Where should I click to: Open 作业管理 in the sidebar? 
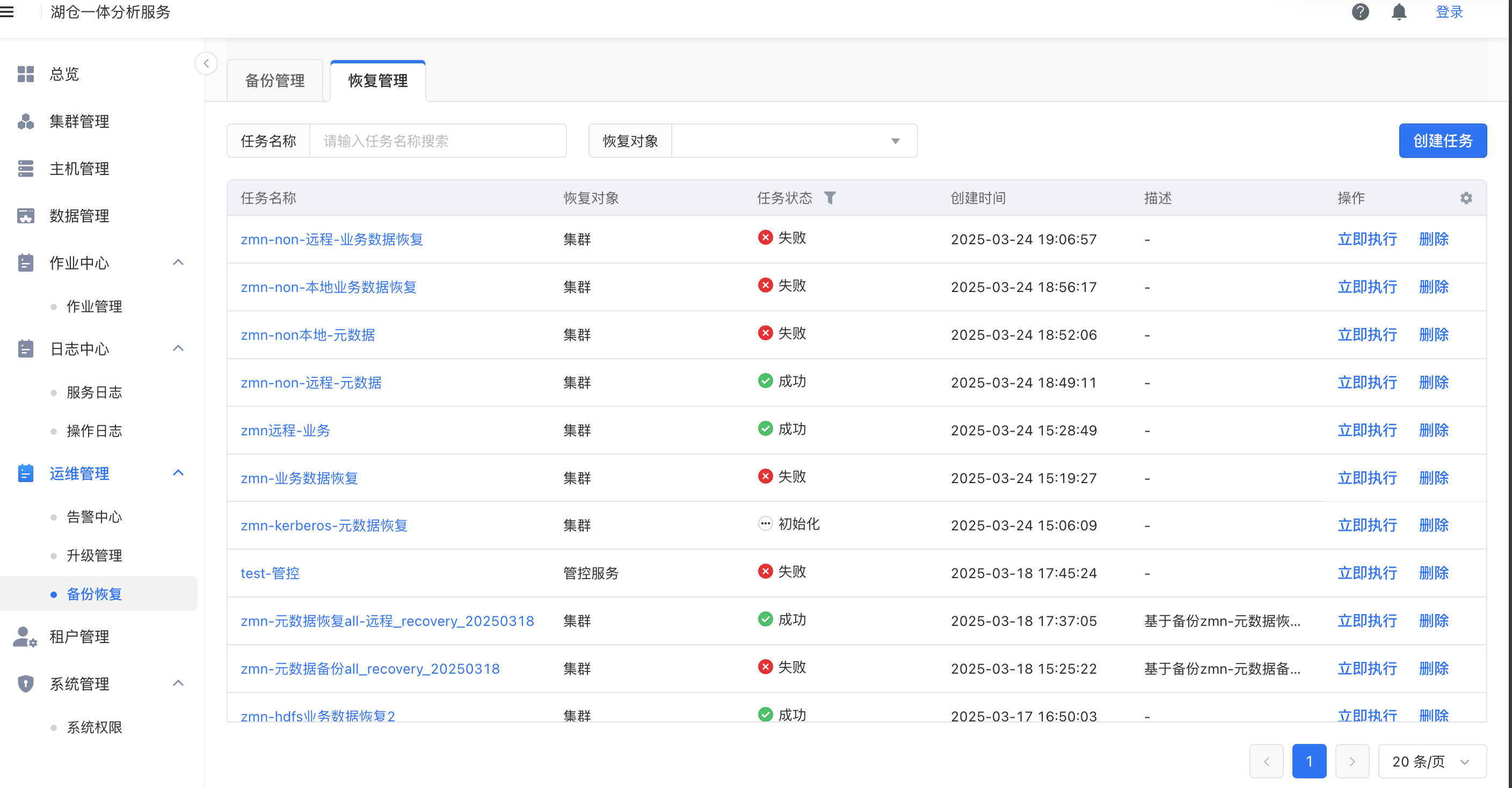(x=94, y=307)
